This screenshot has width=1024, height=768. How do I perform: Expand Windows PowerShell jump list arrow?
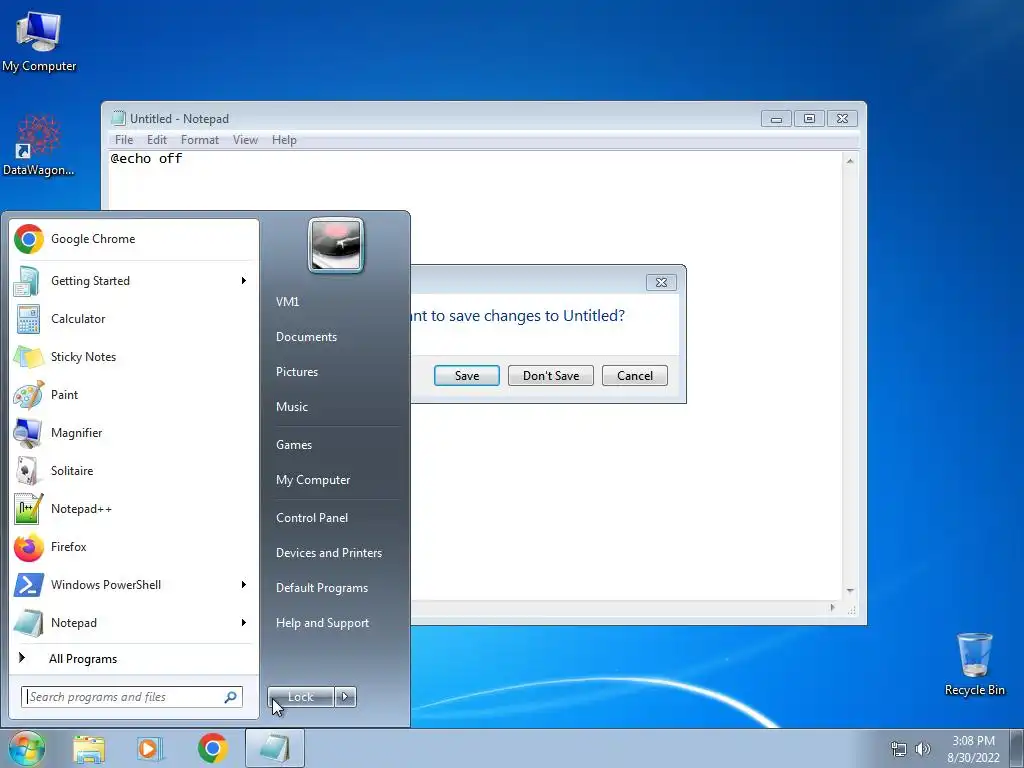click(x=244, y=584)
